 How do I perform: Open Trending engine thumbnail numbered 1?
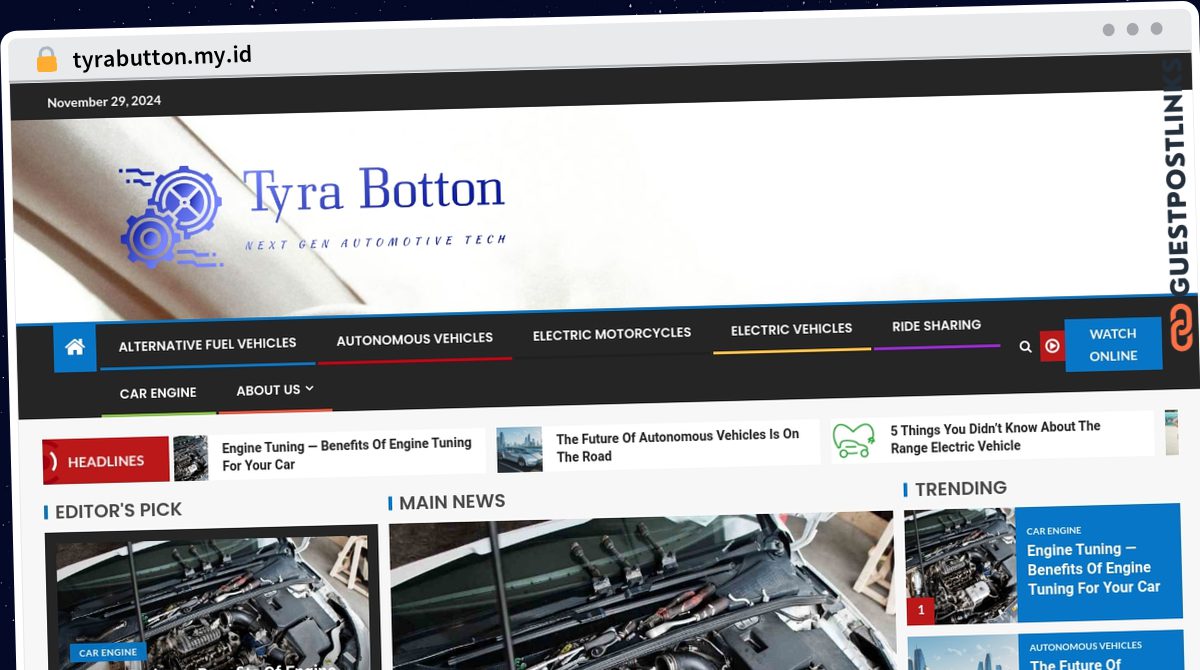click(x=960, y=566)
